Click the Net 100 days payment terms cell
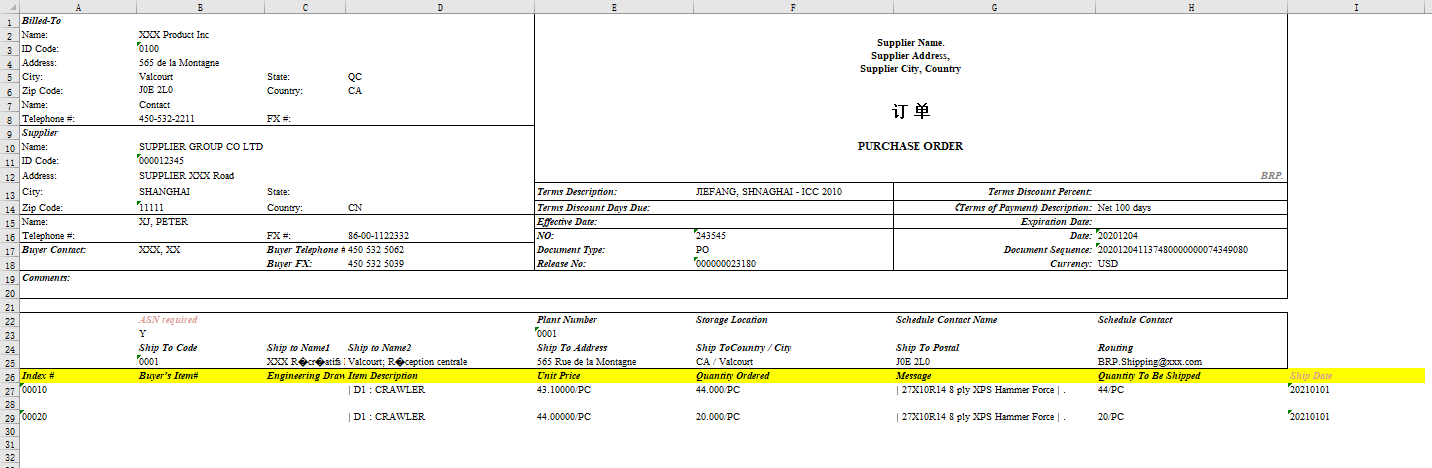The image size is (1432, 468). pos(1124,208)
